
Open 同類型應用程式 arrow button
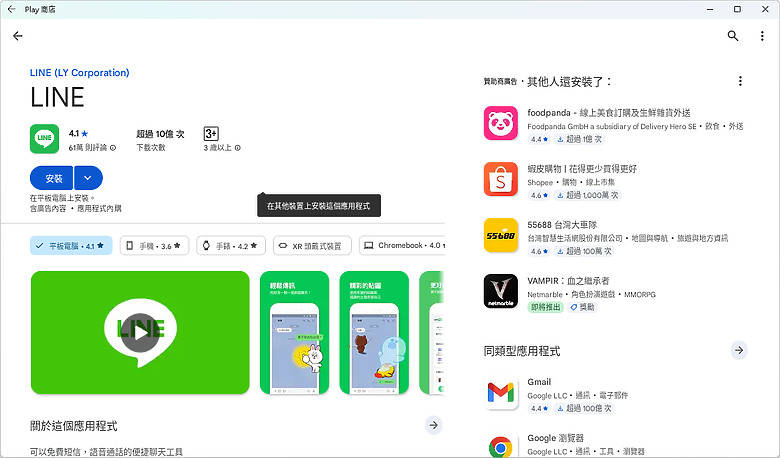tap(739, 350)
